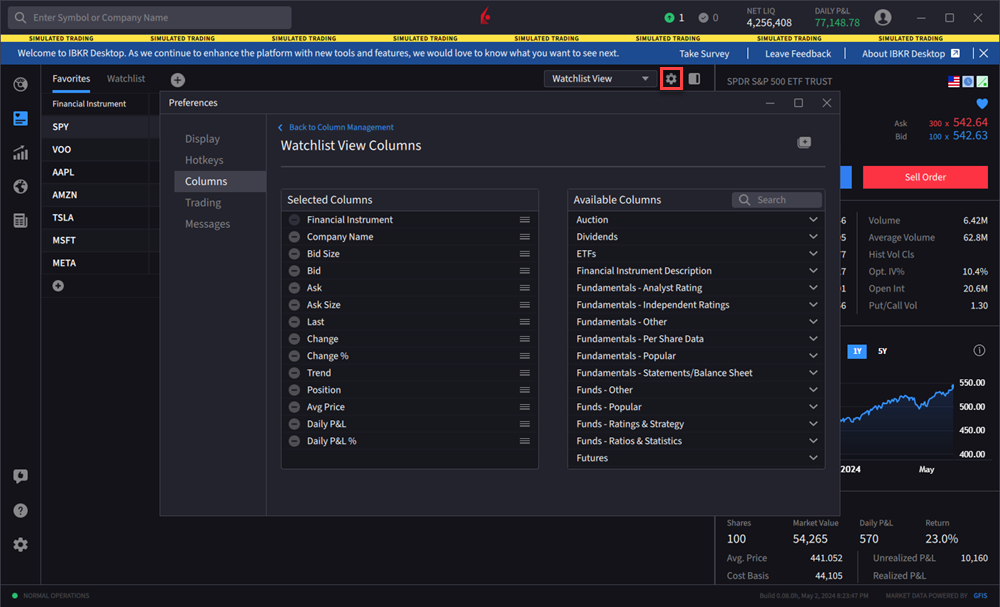Open the help question mark icon

coord(20,511)
